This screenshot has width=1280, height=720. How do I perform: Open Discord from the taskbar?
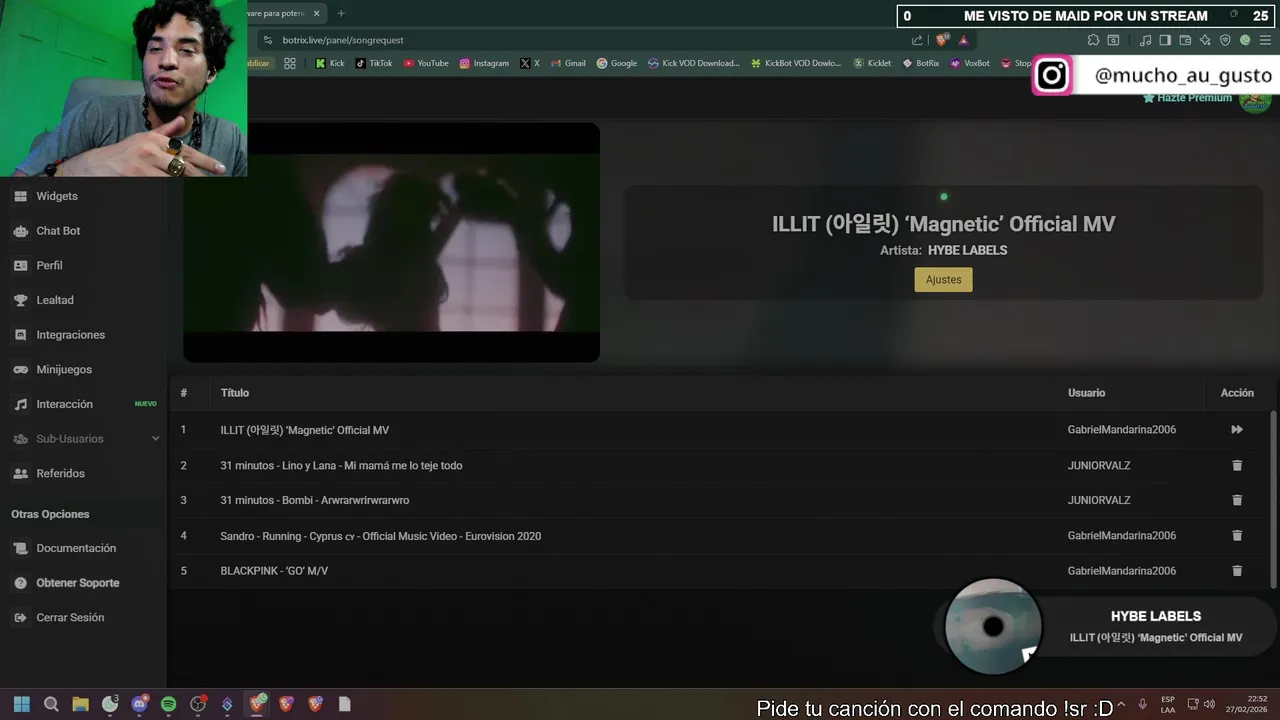click(139, 704)
